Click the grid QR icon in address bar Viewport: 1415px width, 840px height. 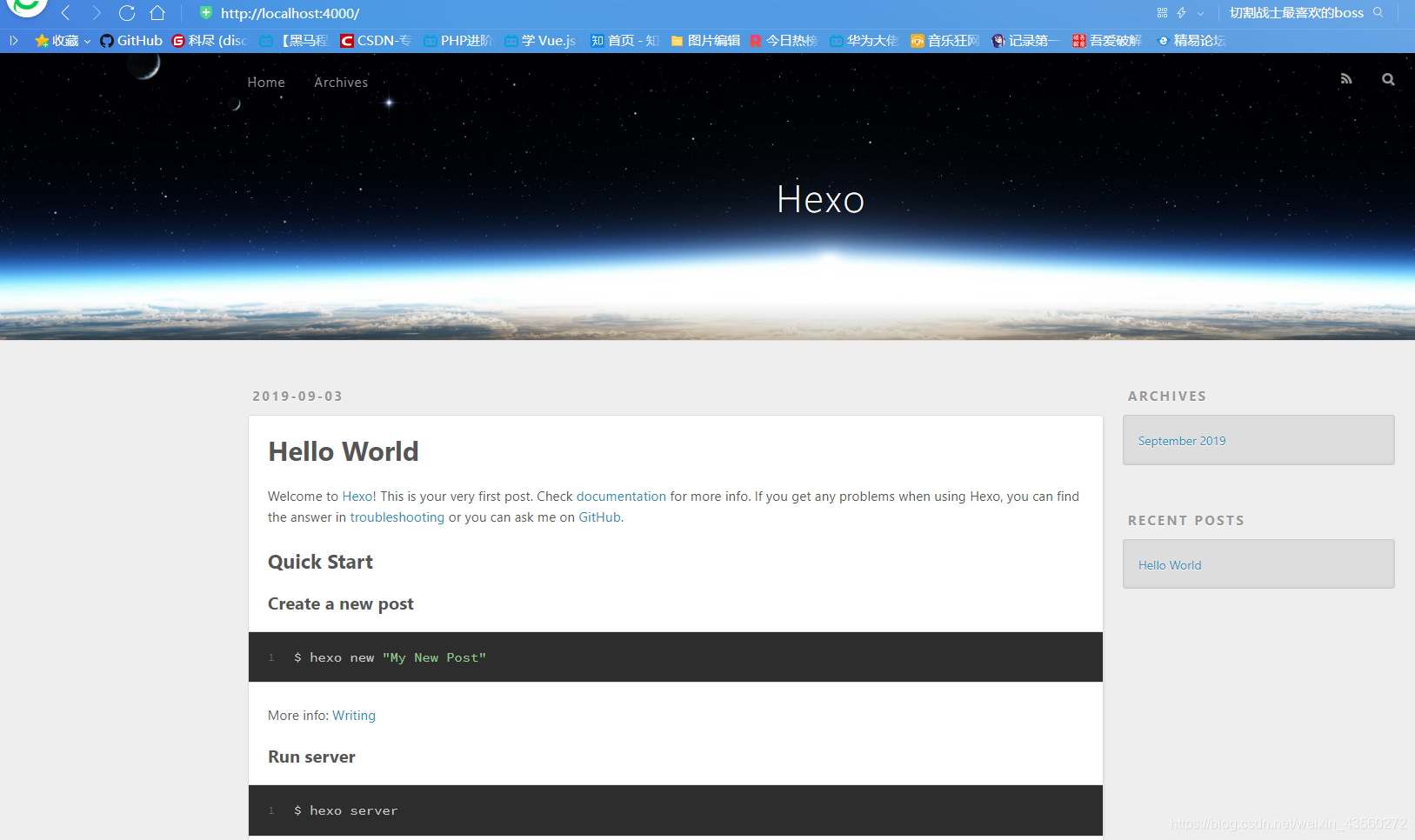pos(1162,13)
